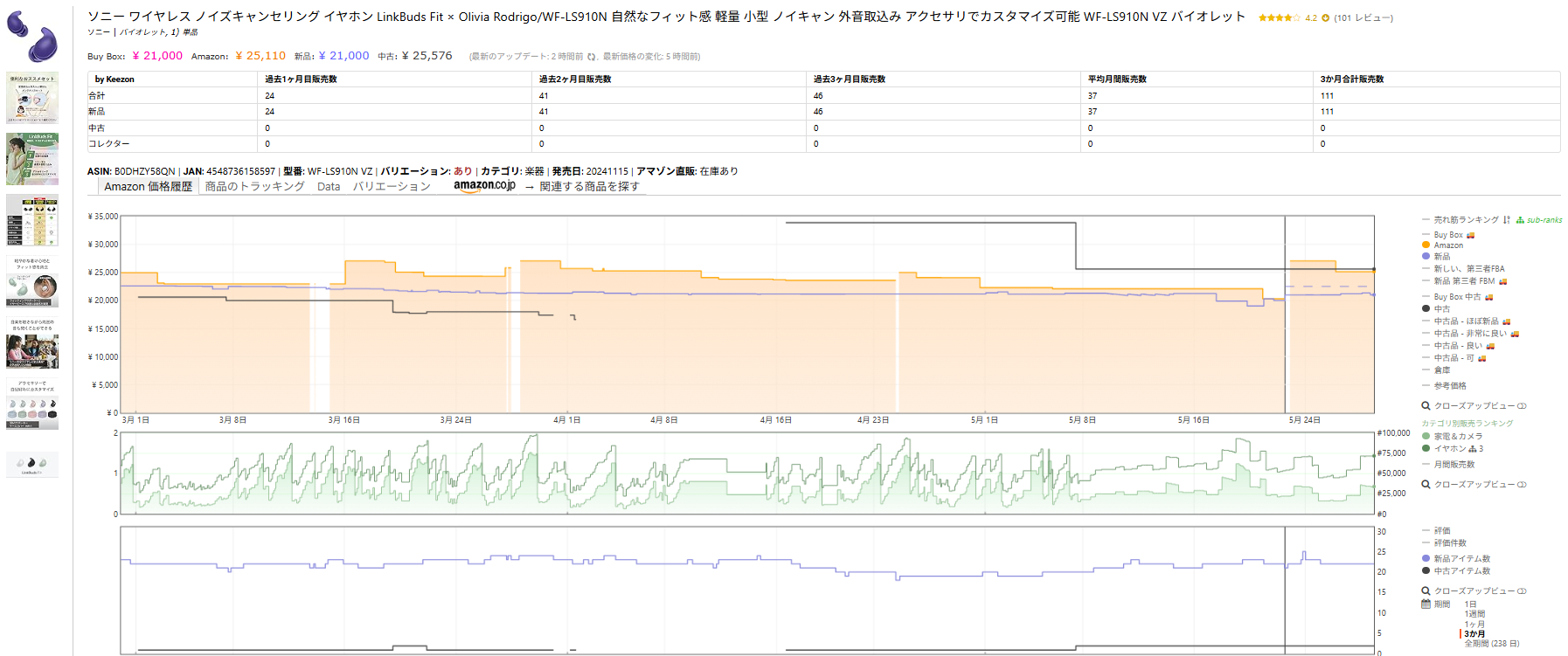Screen dimensions: 1568x656
Task: Set the chart range to 1週間
Action: pos(1474,614)
